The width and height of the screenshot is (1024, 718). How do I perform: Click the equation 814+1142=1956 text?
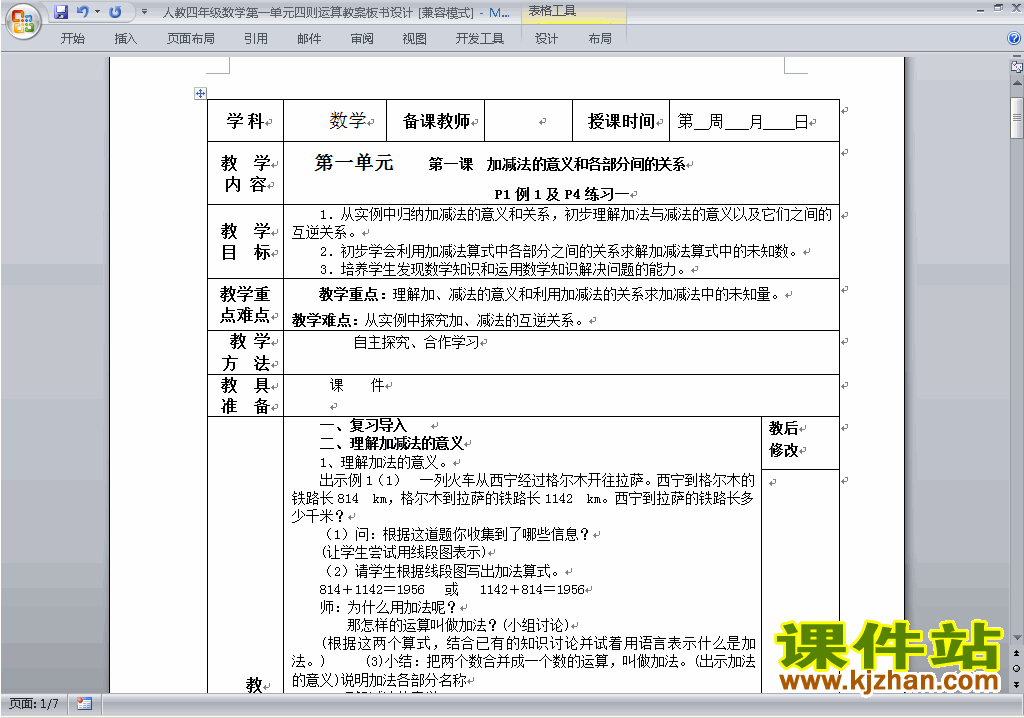372,589
